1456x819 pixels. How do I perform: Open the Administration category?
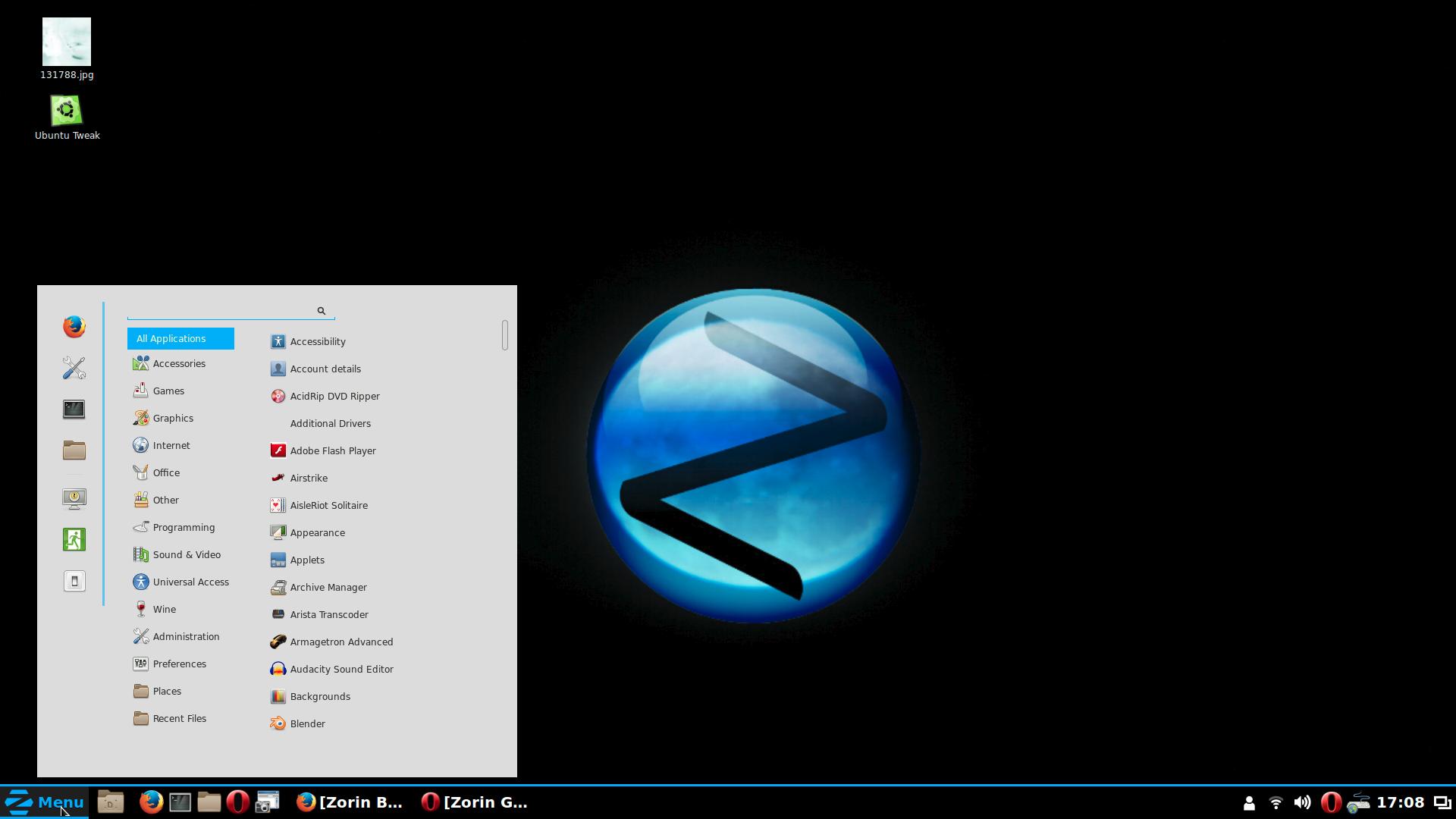tap(186, 636)
